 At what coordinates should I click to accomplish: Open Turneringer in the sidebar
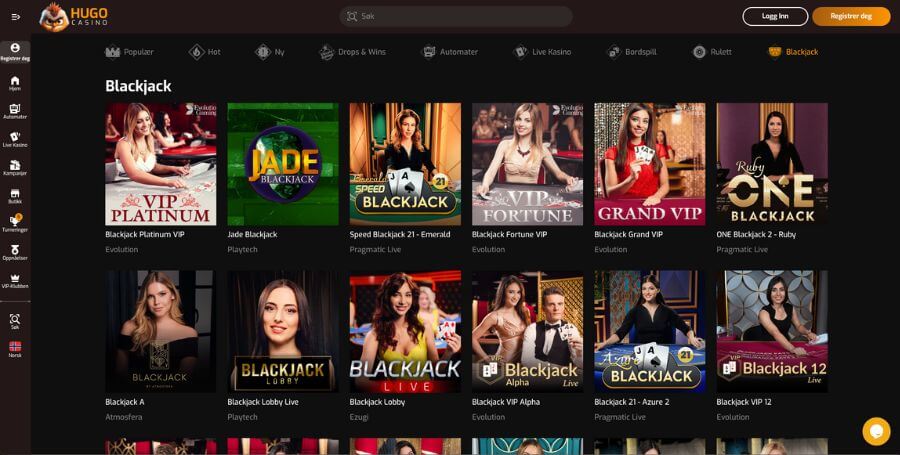point(15,224)
